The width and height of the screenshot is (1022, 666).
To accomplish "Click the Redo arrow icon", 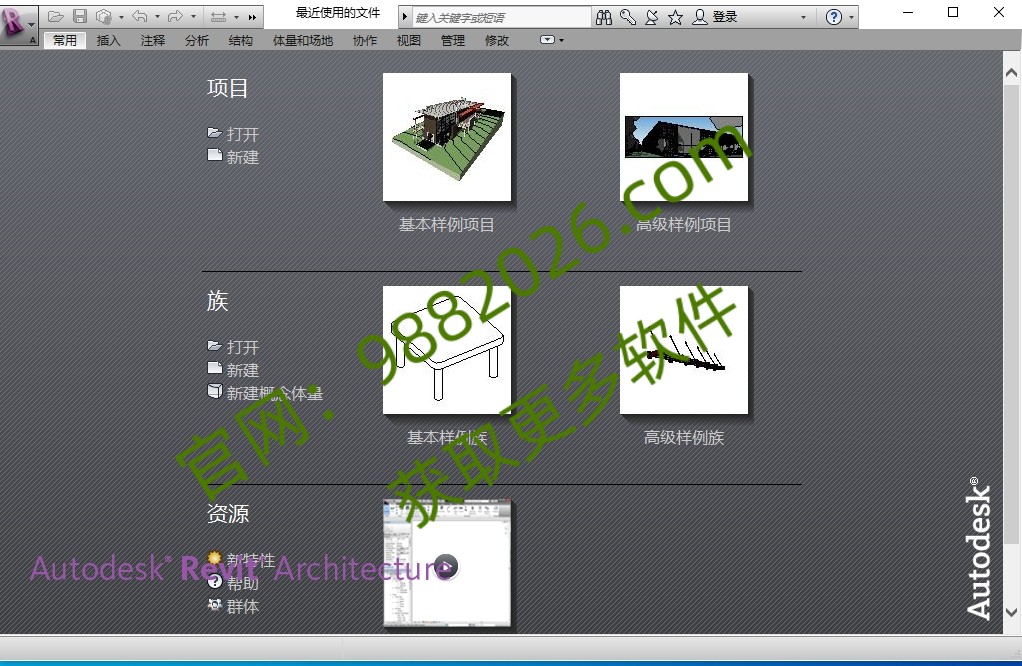I will [175, 16].
